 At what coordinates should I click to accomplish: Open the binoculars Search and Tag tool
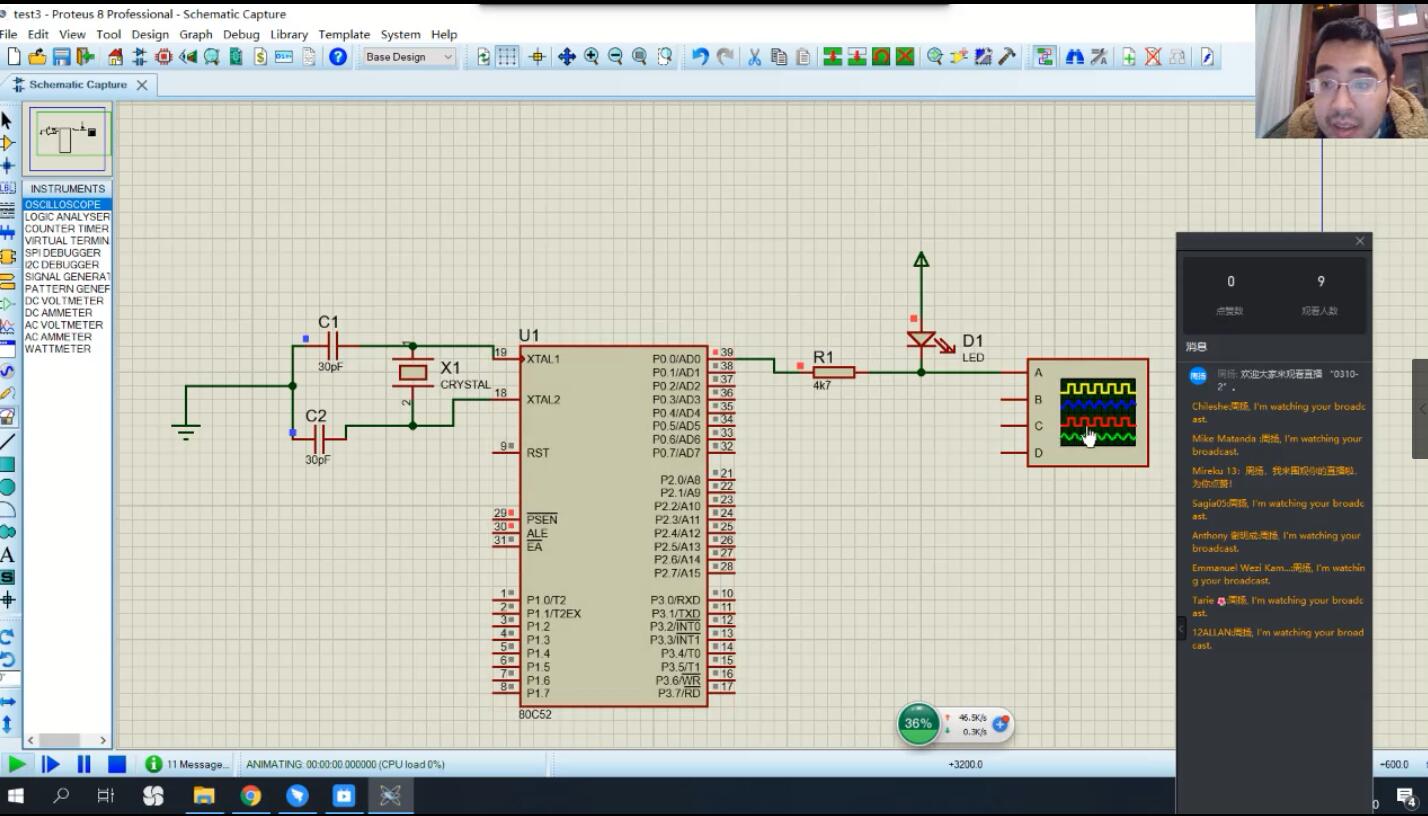(x=1075, y=57)
